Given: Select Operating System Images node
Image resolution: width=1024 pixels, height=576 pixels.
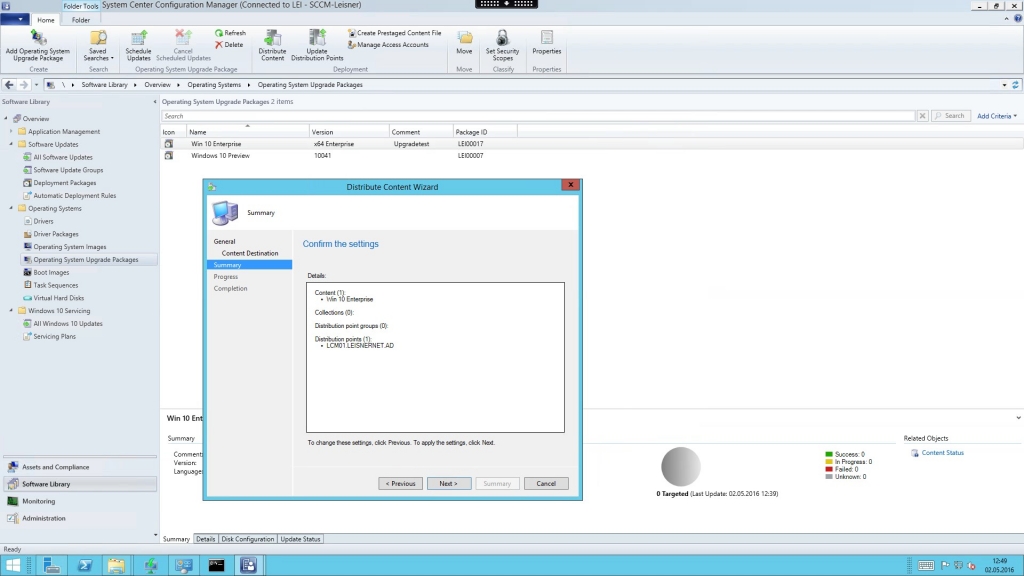Looking at the screenshot, I should (x=70, y=247).
